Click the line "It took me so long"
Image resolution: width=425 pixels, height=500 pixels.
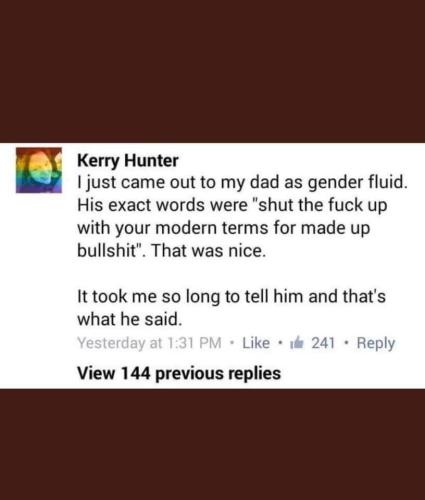(x=231, y=297)
